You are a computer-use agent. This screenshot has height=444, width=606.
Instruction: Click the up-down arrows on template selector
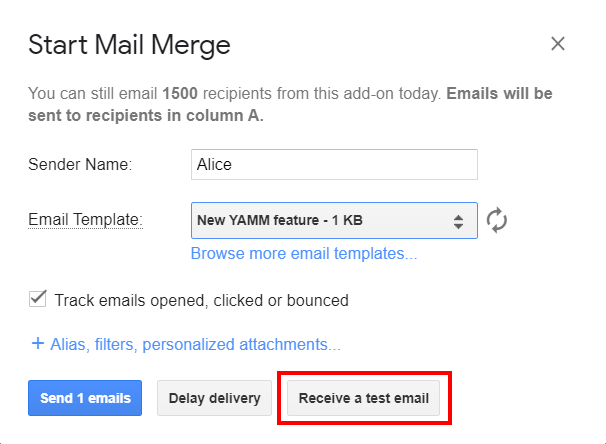[x=458, y=222]
